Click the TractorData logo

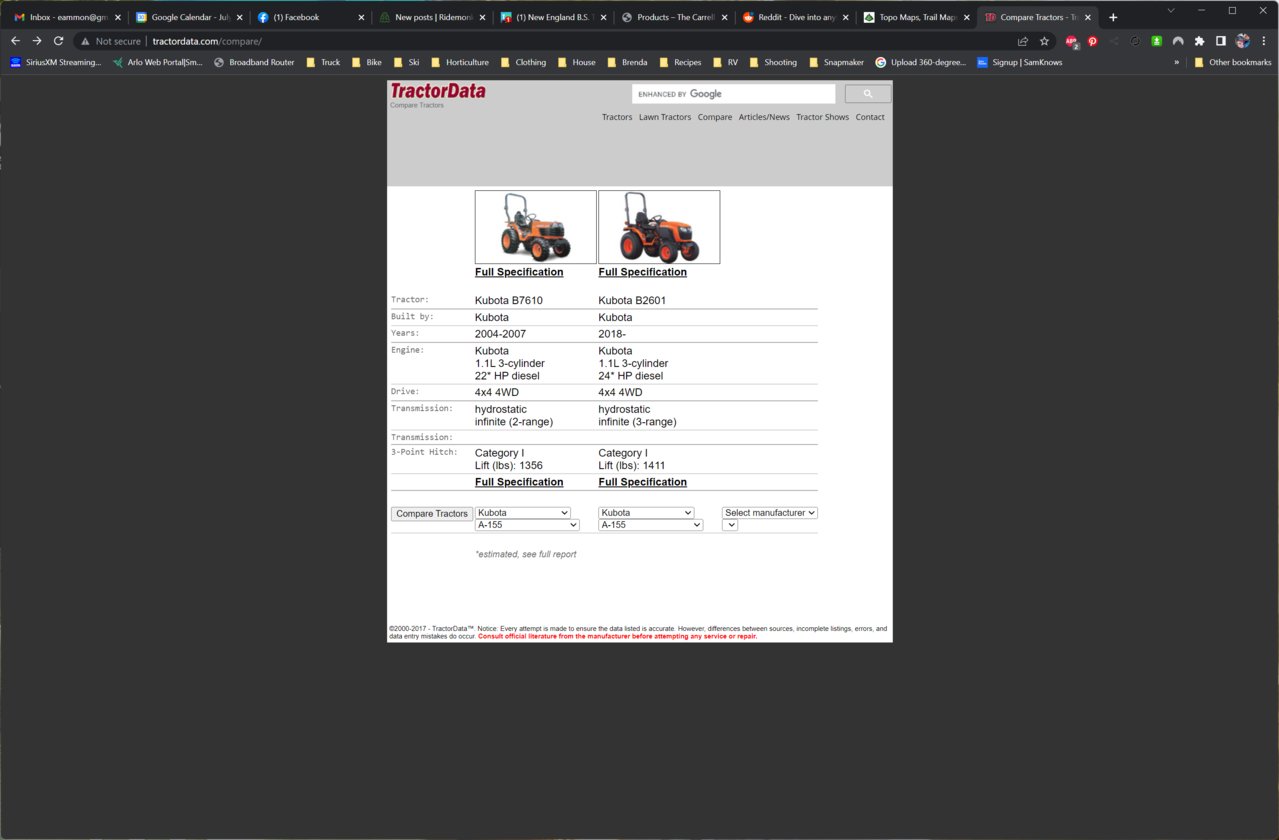pos(438,91)
